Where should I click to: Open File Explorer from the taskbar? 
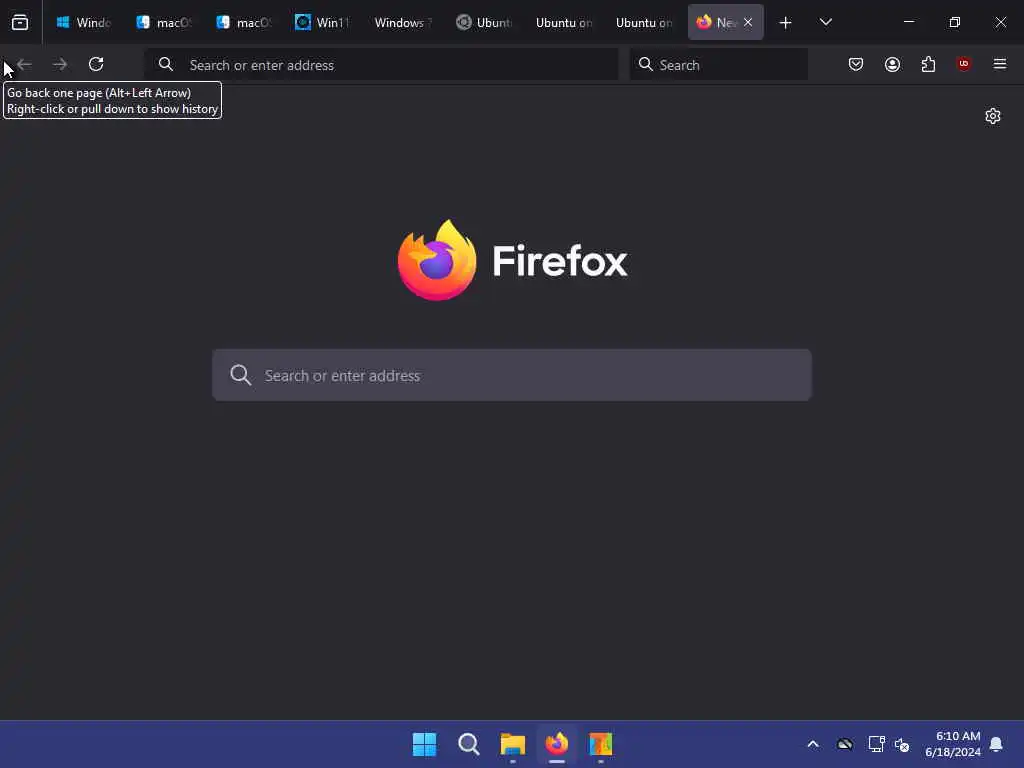tap(513, 744)
